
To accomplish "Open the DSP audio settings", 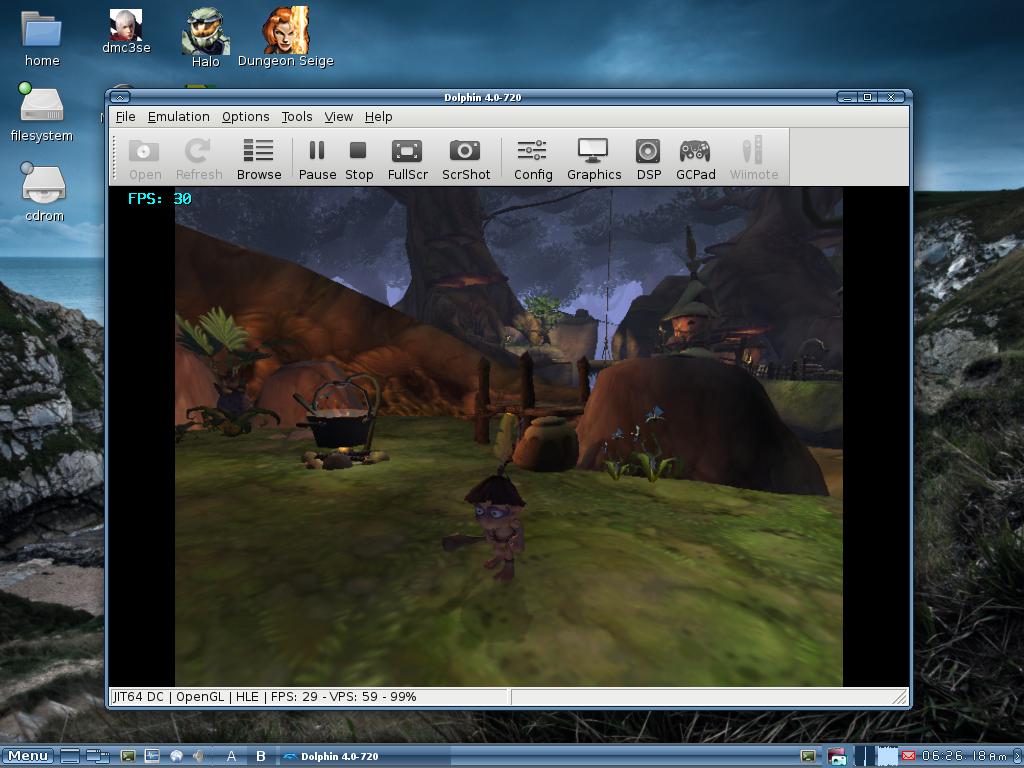I will click(x=648, y=158).
